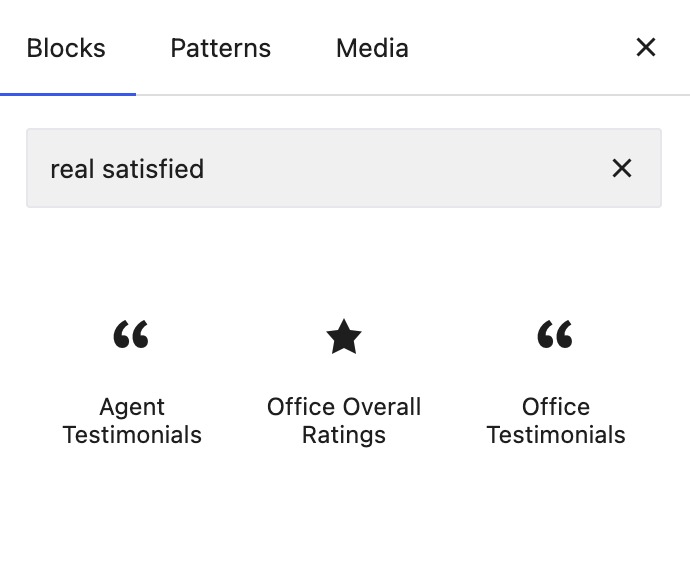
Task: Click the 'Office Testimonials' label text
Action: pyautogui.click(x=556, y=420)
